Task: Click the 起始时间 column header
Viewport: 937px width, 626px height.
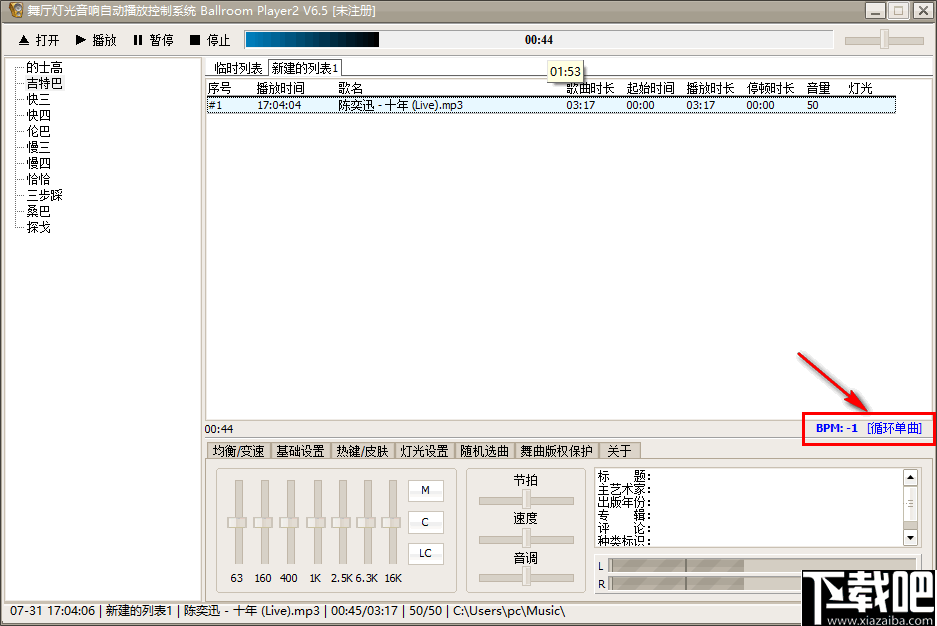Action: pos(650,88)
